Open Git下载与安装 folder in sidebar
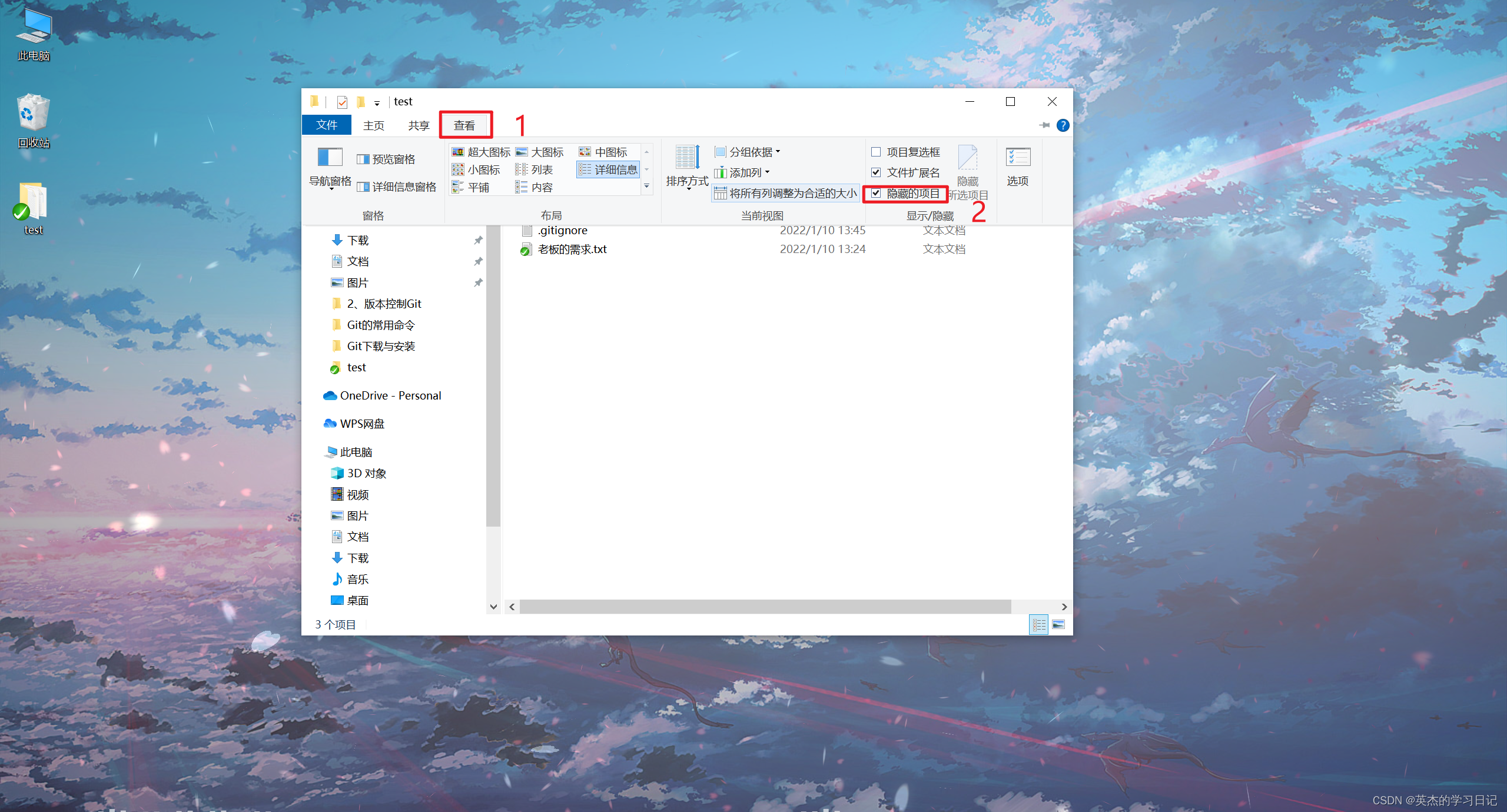This screenshot has height=812, width=1507. click(x=373, y=346)
